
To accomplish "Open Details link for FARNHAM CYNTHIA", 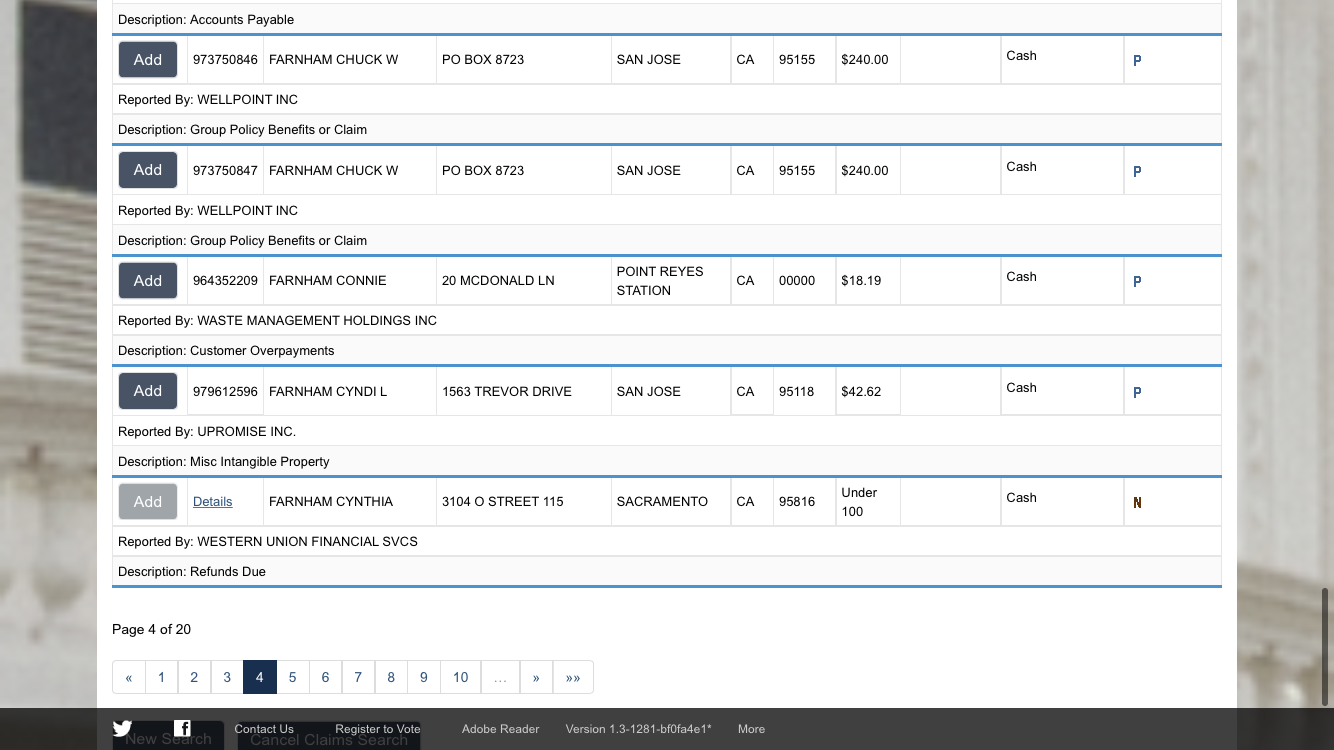I will coord(212,502).
